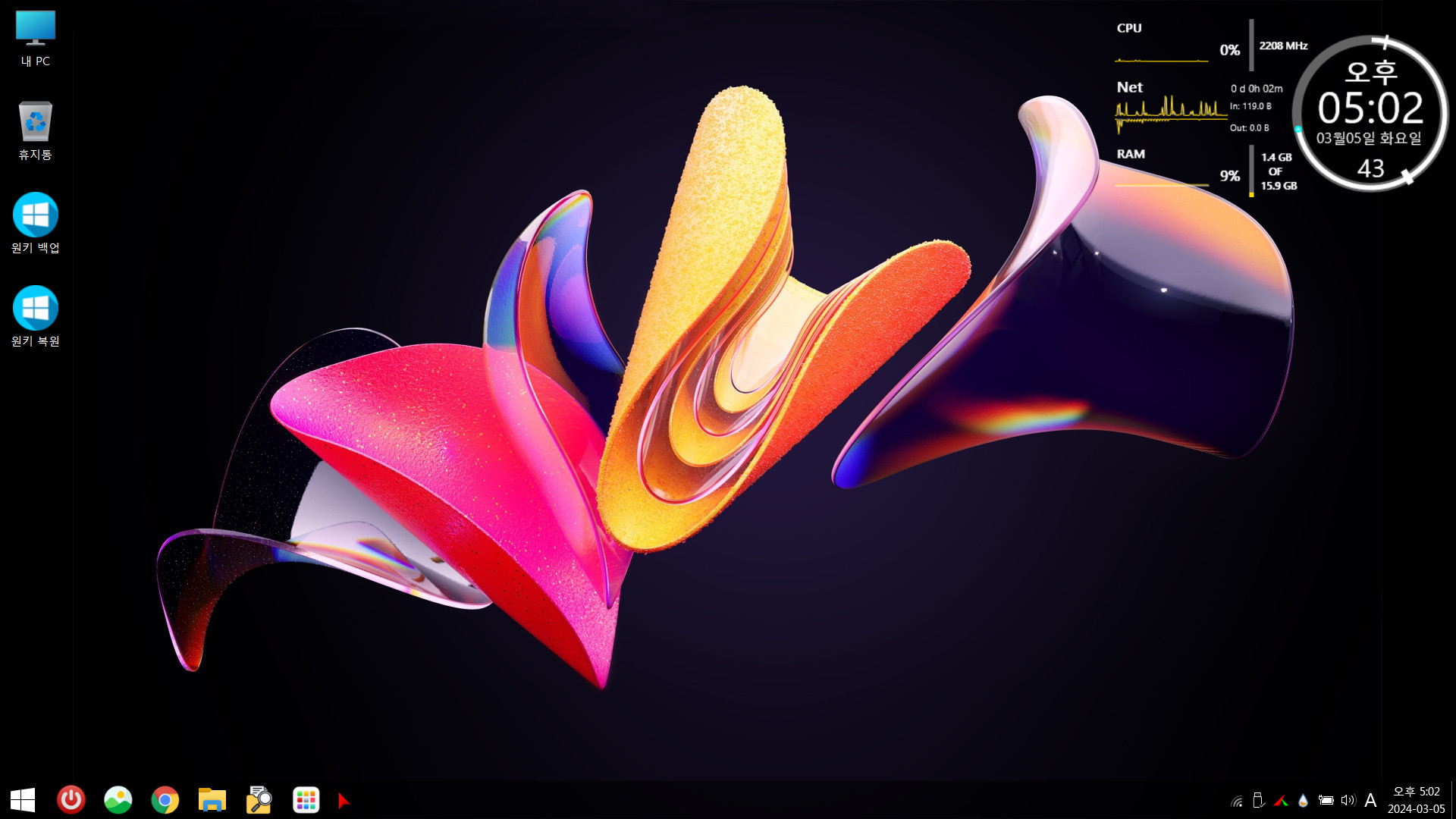Click the 'RAM' label in the widget
Screen dimensions: 1456x819
pyautogui.click(x=1131, y=154)
